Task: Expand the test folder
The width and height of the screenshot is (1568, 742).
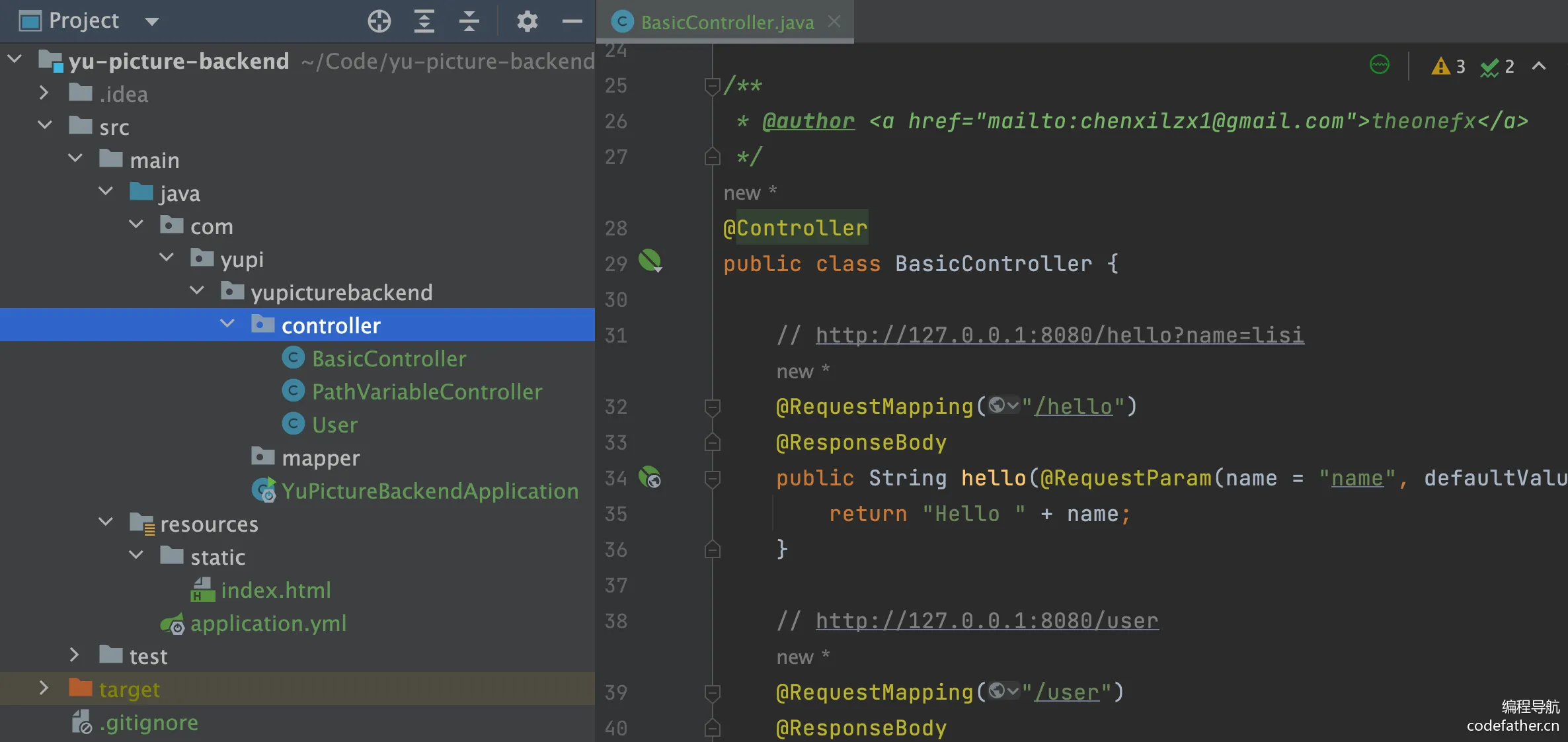Action: point(75,655)
